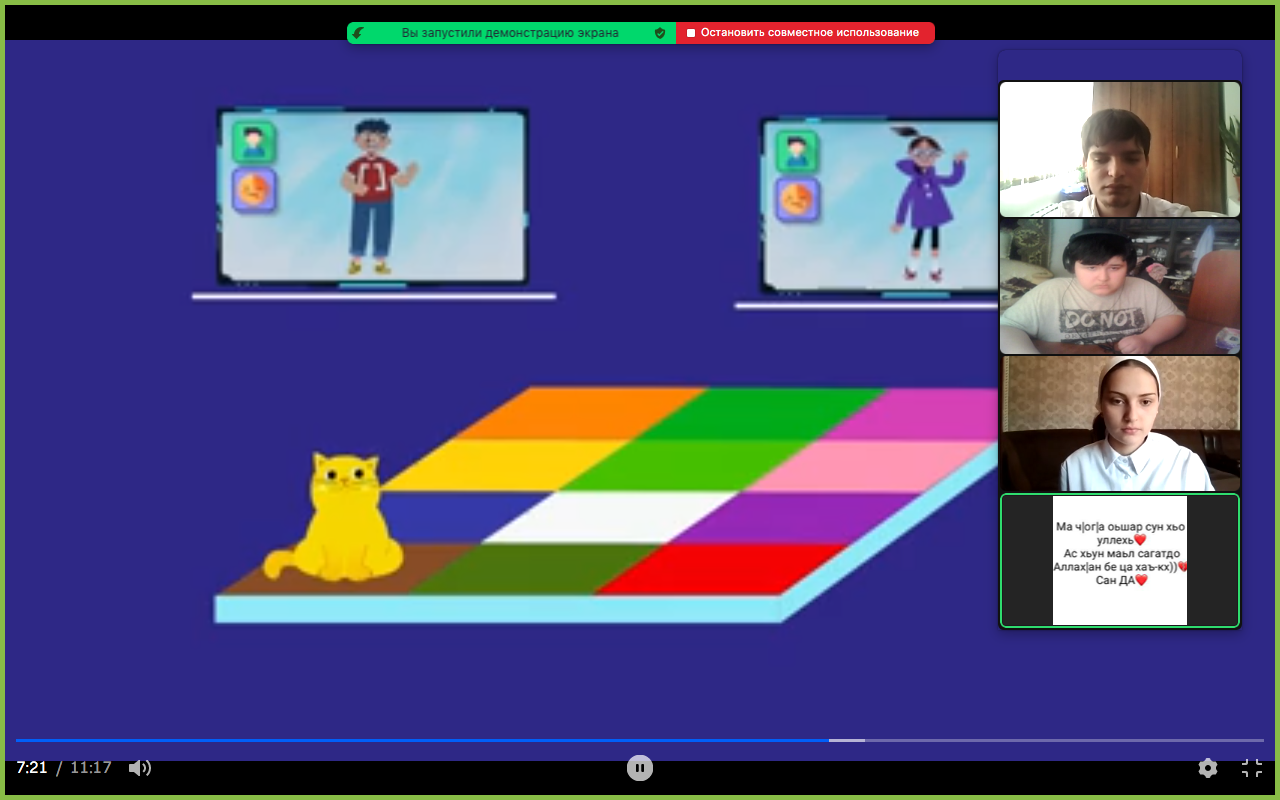Screen dimensions: 1280x800
Task: Open the video settings gear
Action: click(x=1208, y=768)
